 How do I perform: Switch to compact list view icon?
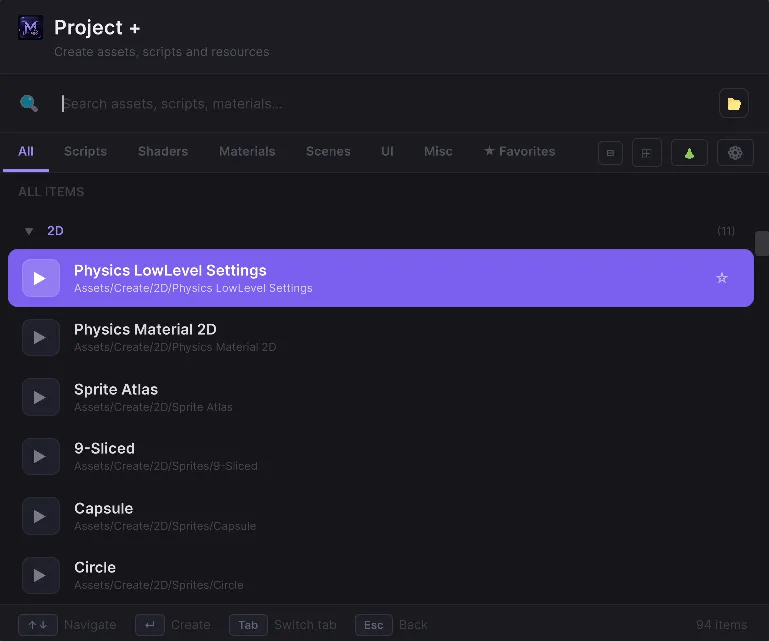(x=610, y=153)
